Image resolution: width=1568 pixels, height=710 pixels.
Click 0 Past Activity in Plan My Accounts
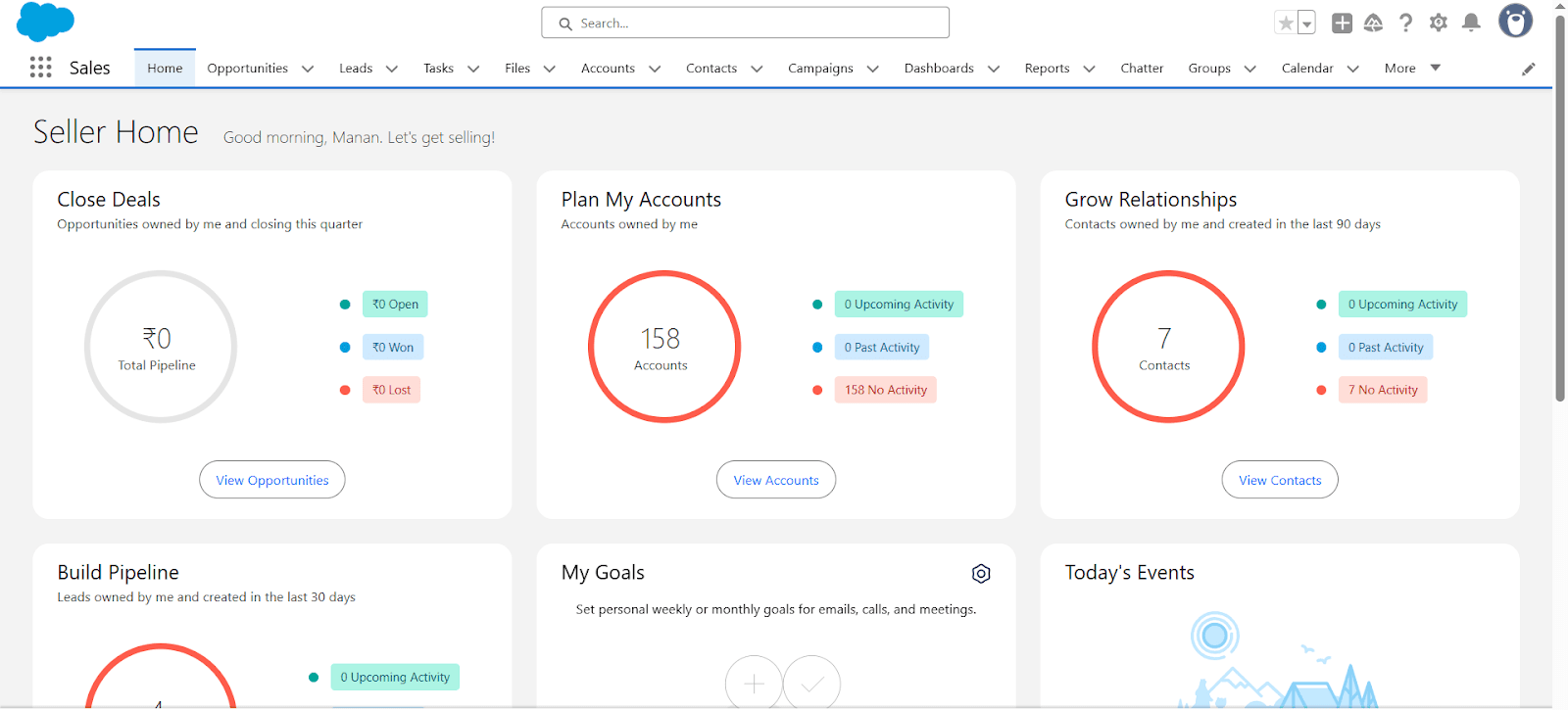[882, 348]
